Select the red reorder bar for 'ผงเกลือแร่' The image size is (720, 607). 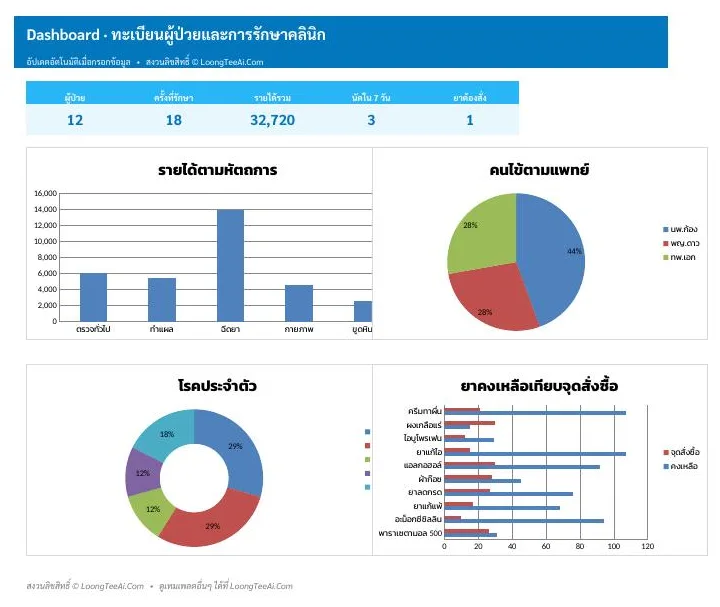pos(470,423)
